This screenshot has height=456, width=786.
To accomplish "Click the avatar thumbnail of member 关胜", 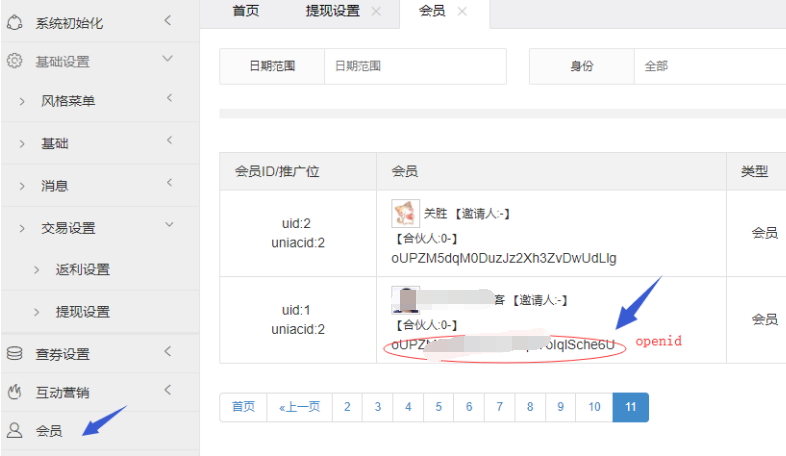I will [405, 213].
